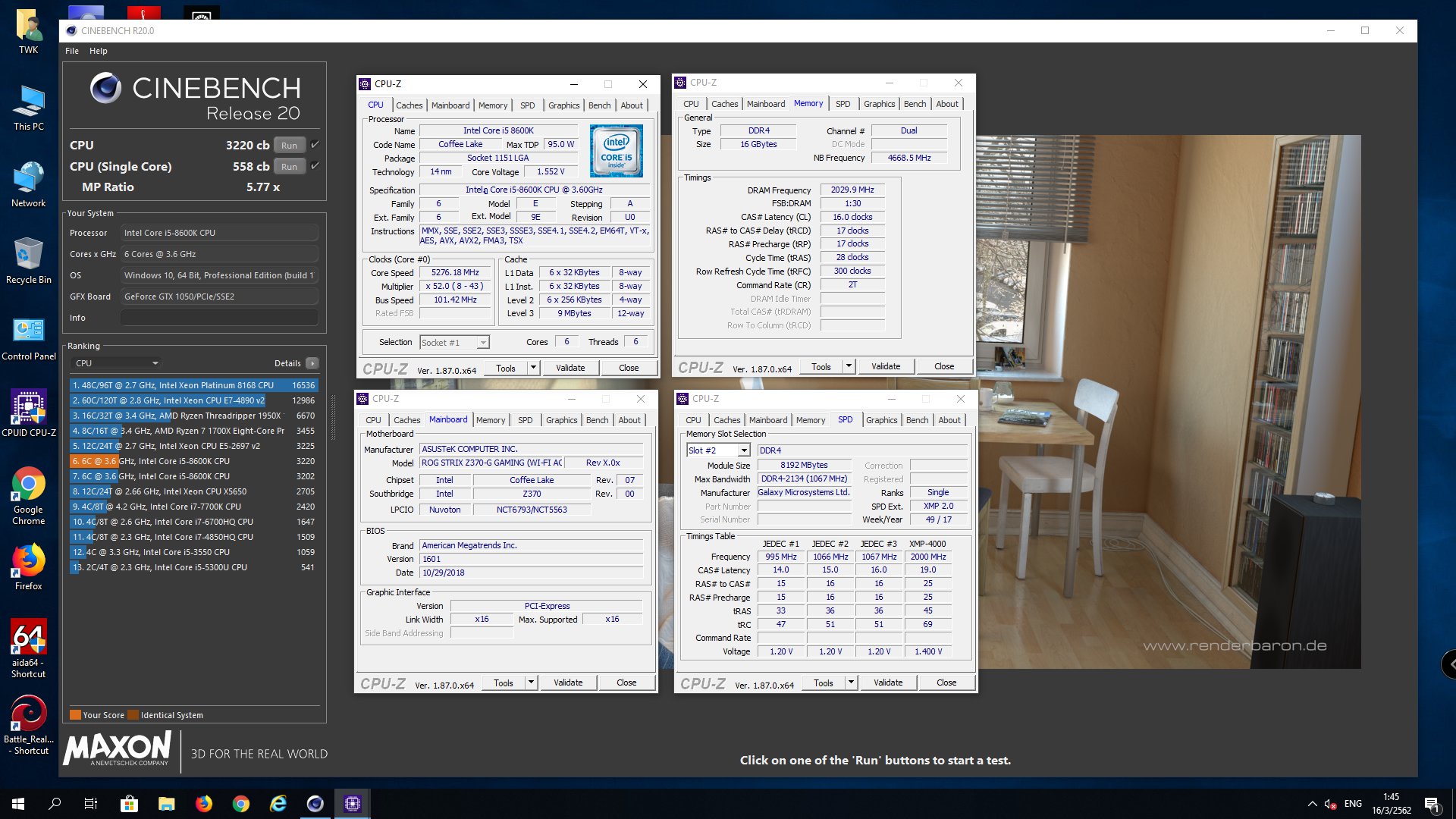This screenshot has width=1456, height=819.
Task: Open Firefox from taskbar
Action: click(203, 804)
